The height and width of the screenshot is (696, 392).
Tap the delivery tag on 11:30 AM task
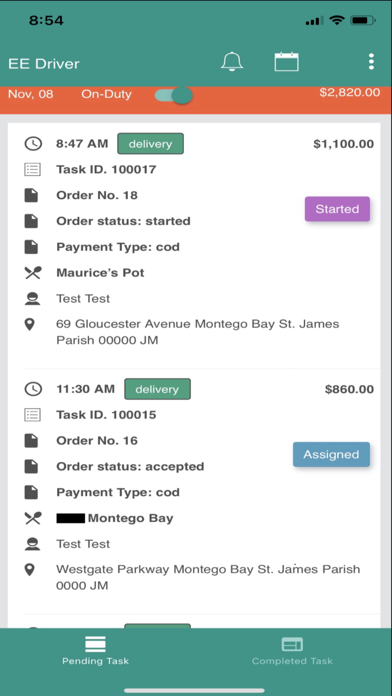[x=157, y=389]
